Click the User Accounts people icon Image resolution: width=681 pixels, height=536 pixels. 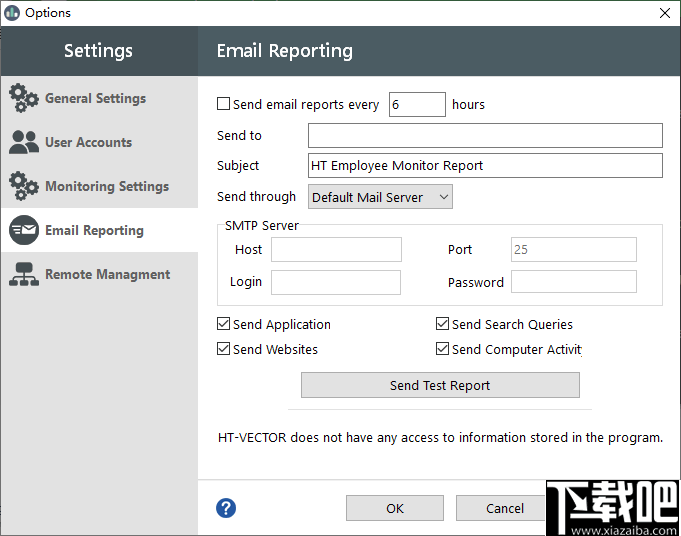(x=24, y=143)
